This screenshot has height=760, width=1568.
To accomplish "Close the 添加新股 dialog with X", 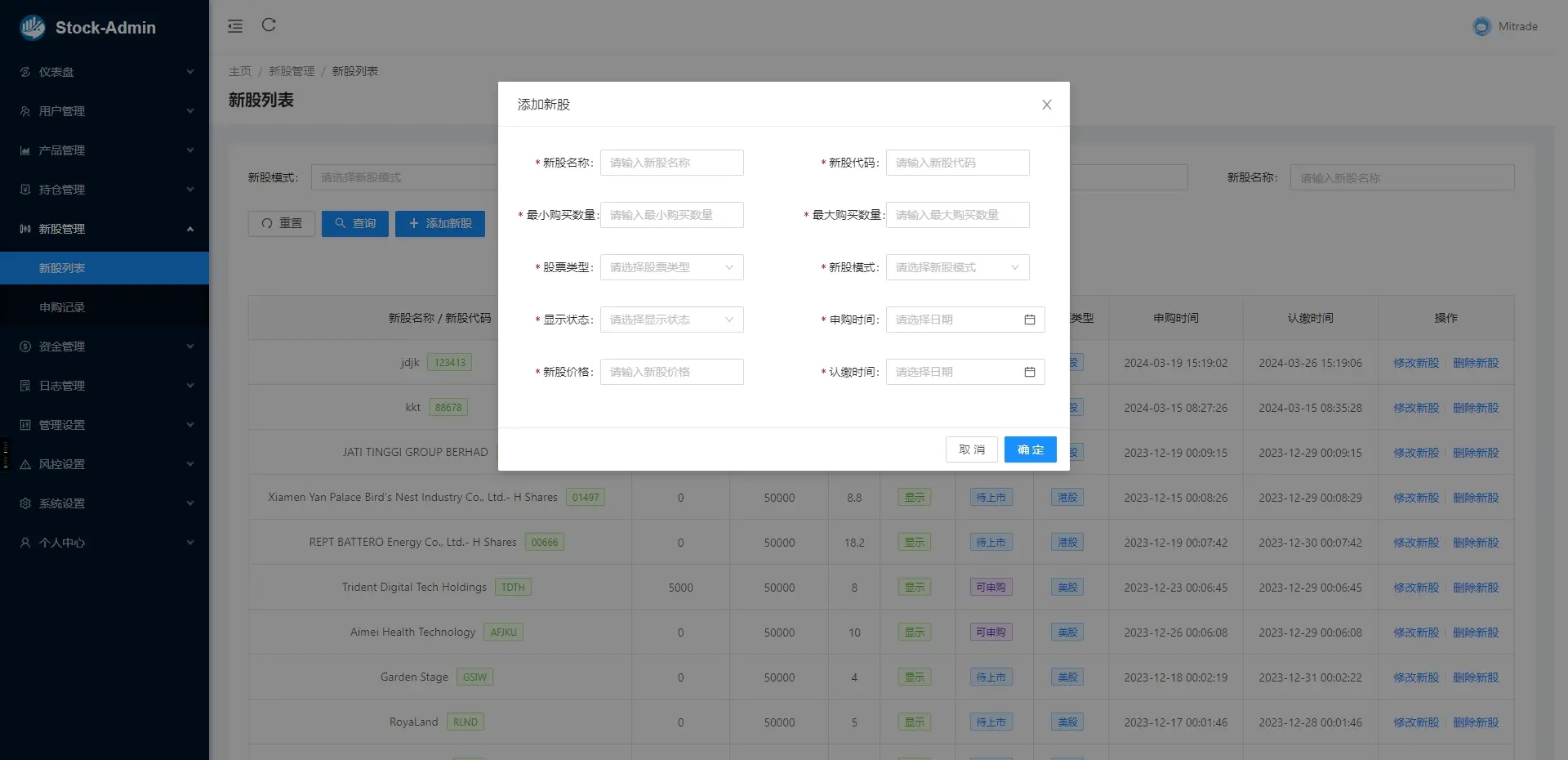I will [1046, 105].
